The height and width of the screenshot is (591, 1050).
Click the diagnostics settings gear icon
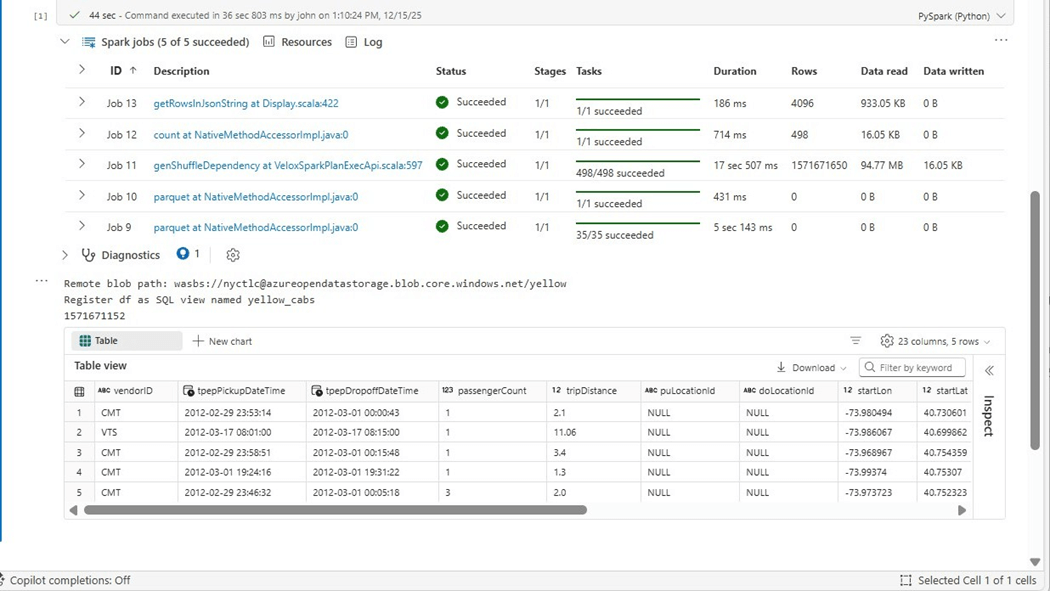pyautogui.click(x=233, y=255)
